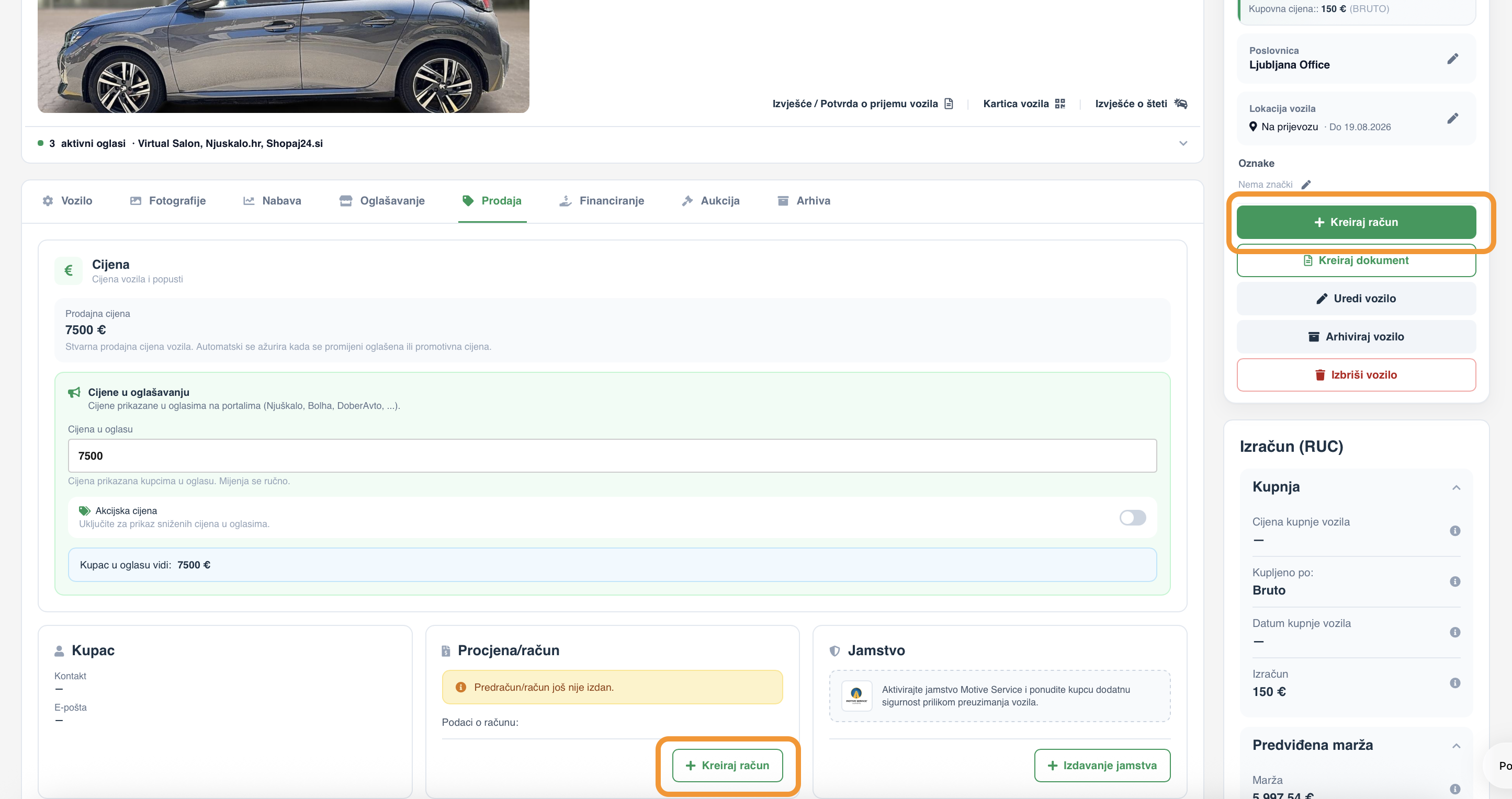1512x799 pixels.
Task: Click the 3 aktivni oglasi text
Action: [x=87, y=144]
